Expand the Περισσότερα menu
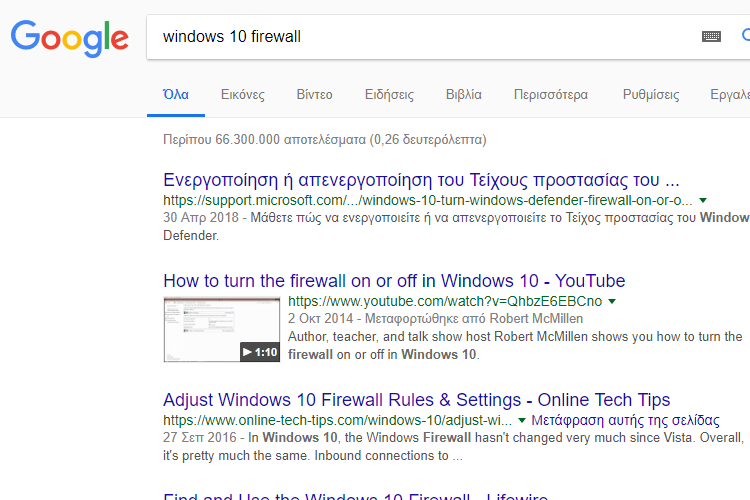 551,95
